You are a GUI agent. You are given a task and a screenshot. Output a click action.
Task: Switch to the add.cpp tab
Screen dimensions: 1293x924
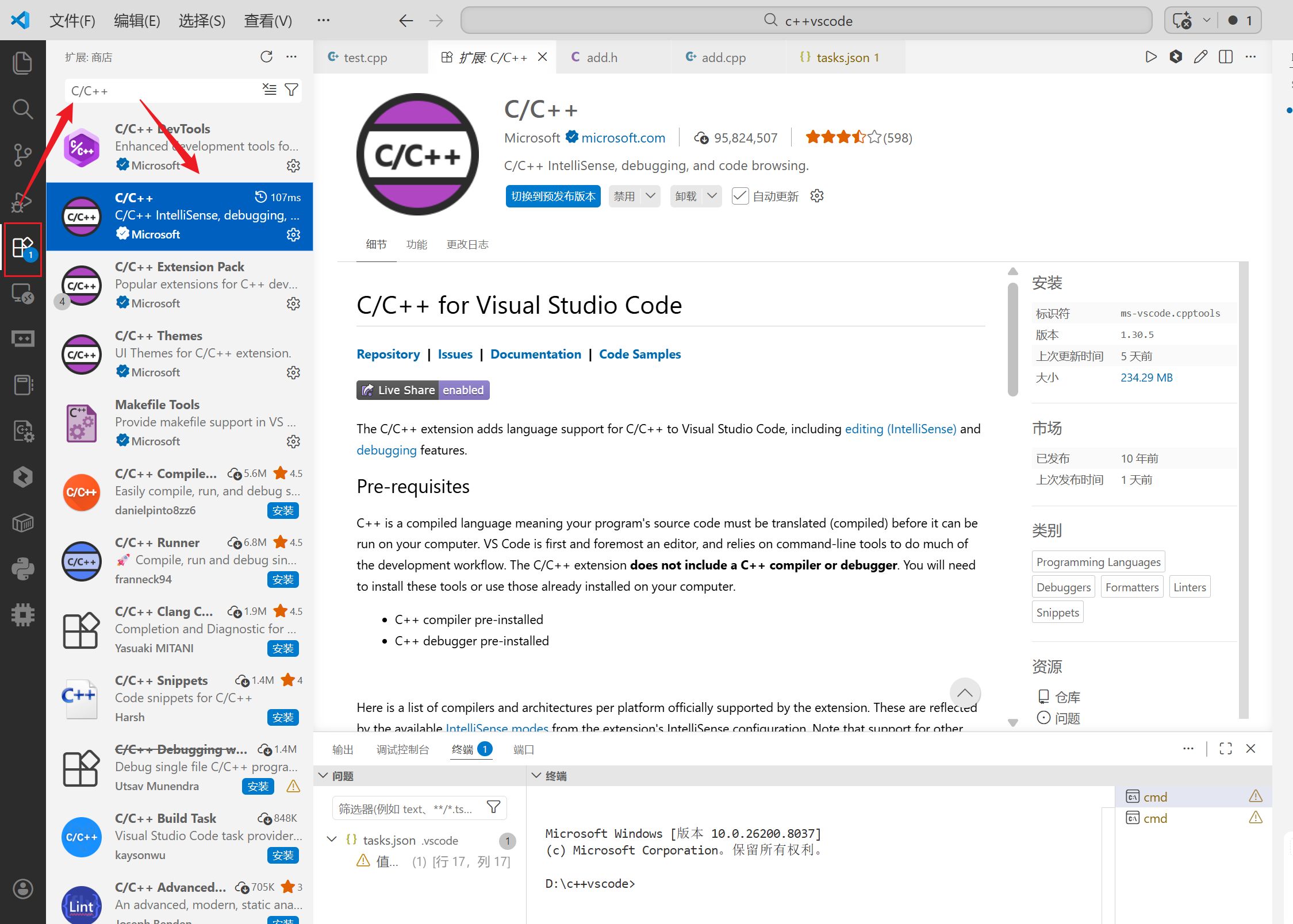coord(728,57)
